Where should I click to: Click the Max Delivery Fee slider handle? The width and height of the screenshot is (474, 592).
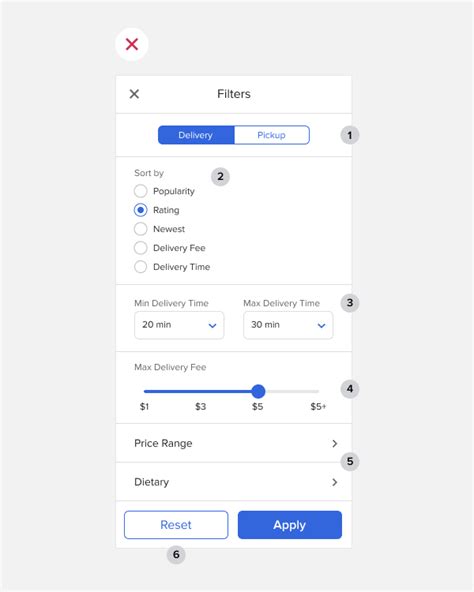pos(258,392)
